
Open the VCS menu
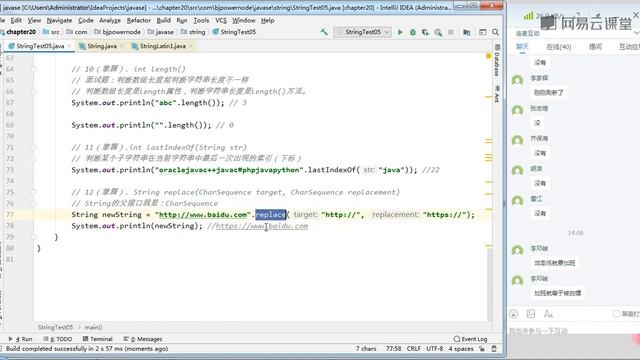[221, 20]
